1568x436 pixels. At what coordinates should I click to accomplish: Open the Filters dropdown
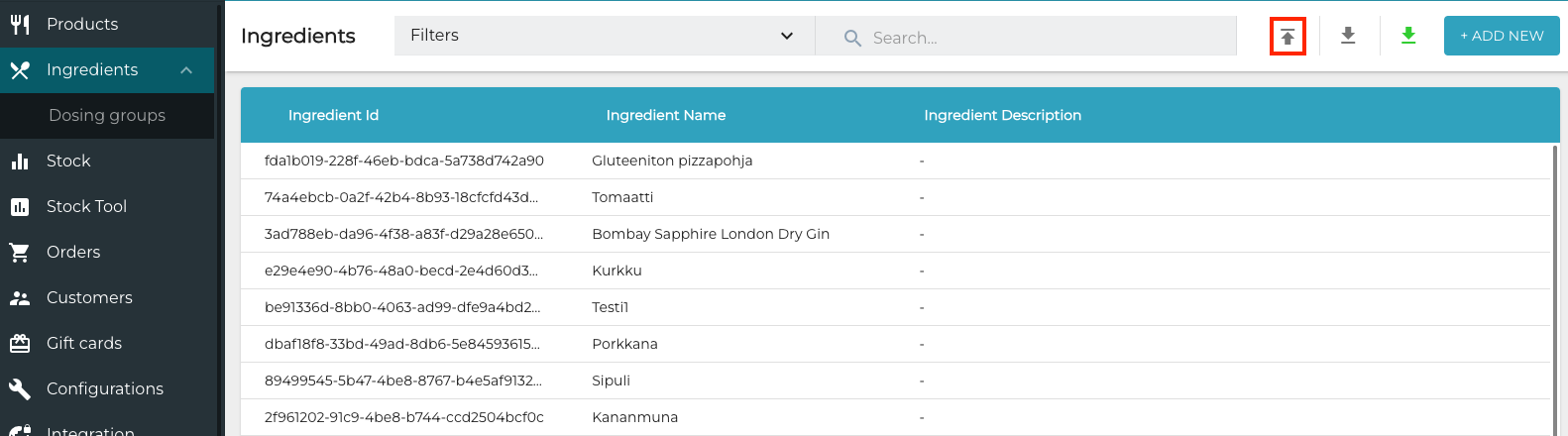point(604,36)
